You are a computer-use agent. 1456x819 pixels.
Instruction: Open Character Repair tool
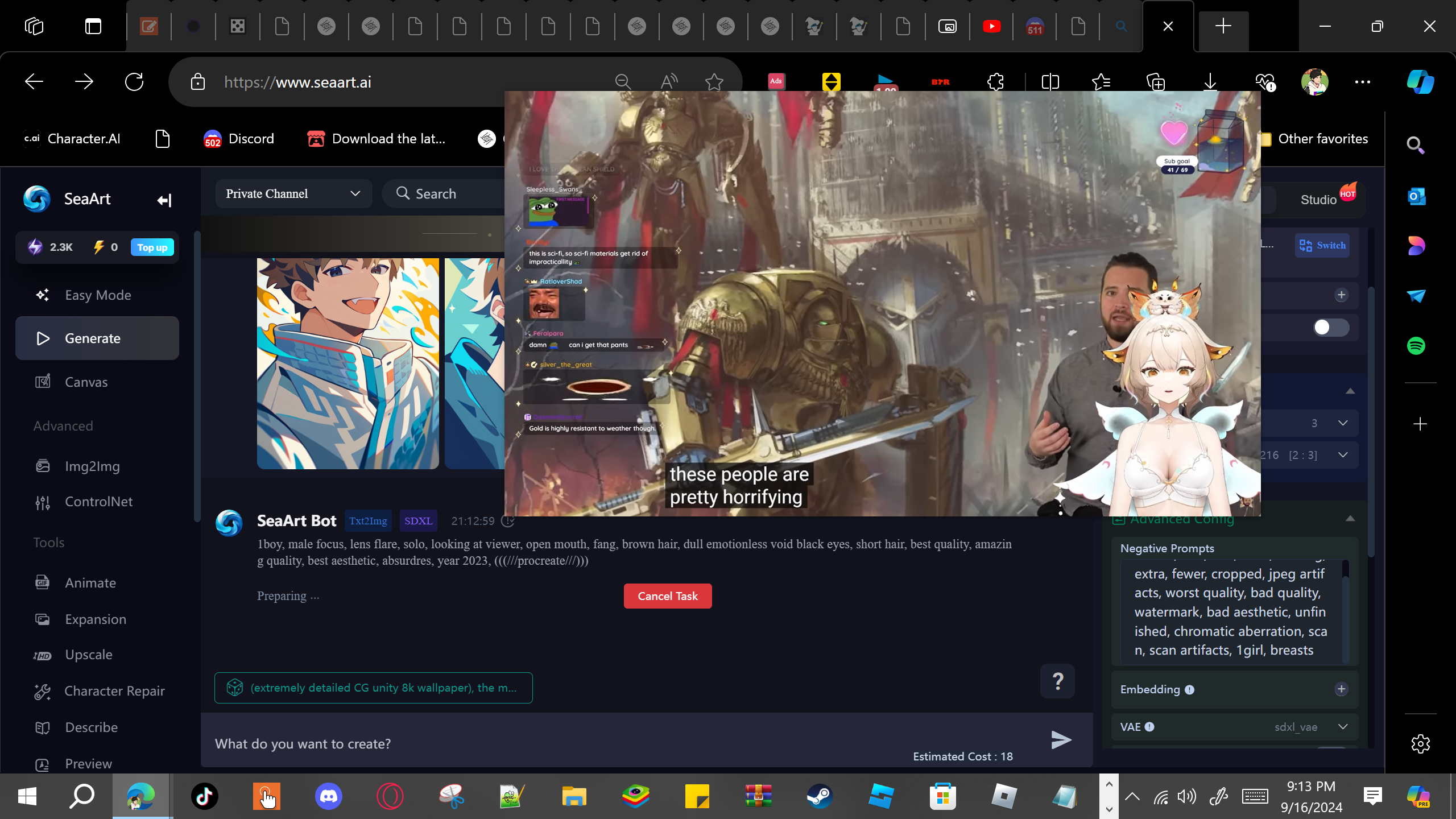point(97,691)
